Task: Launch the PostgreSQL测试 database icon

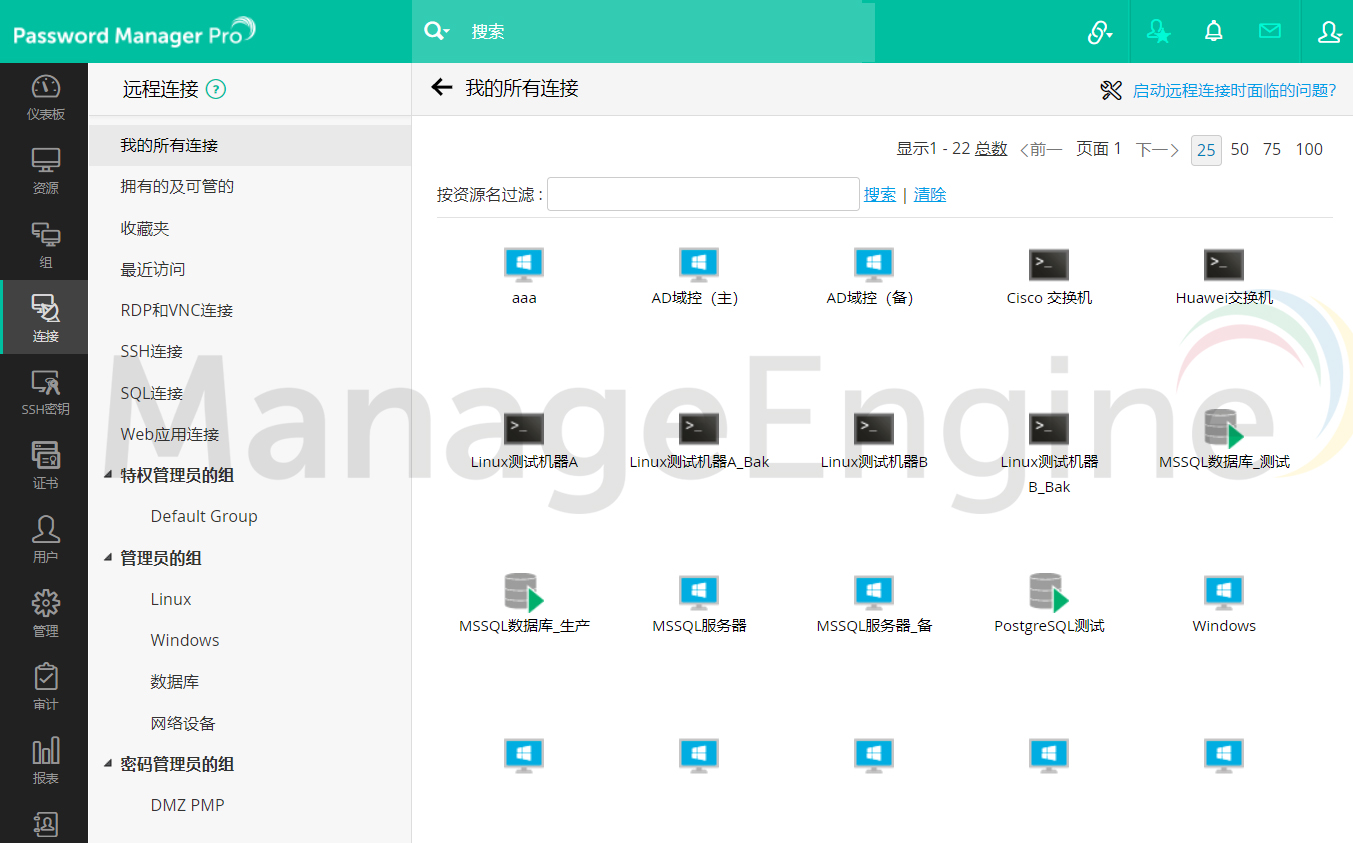Action: point(1049,593)
